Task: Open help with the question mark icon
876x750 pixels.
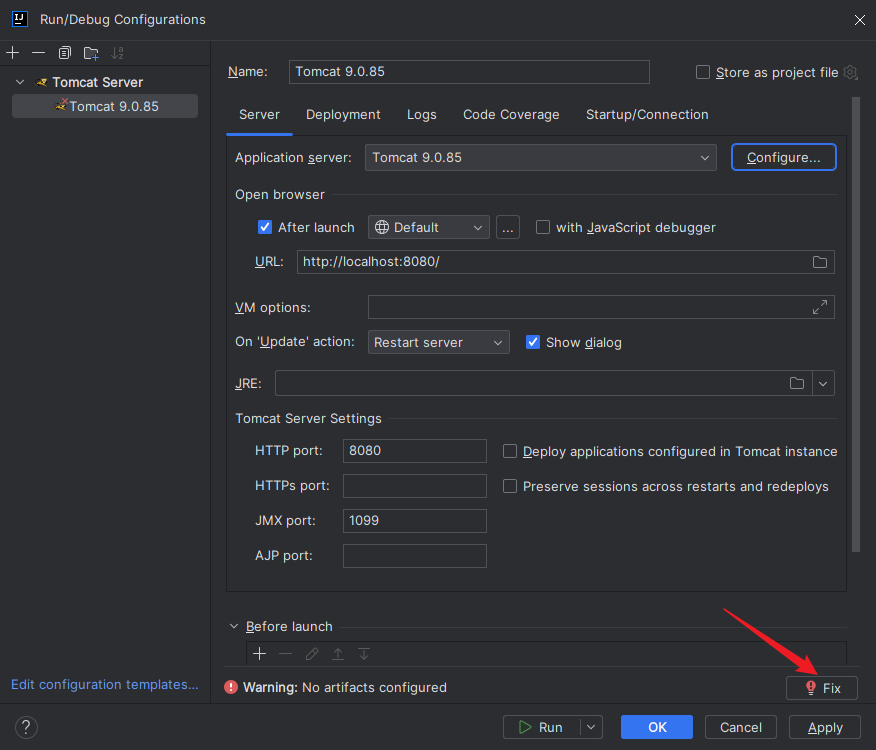Action: coord(26,727)
